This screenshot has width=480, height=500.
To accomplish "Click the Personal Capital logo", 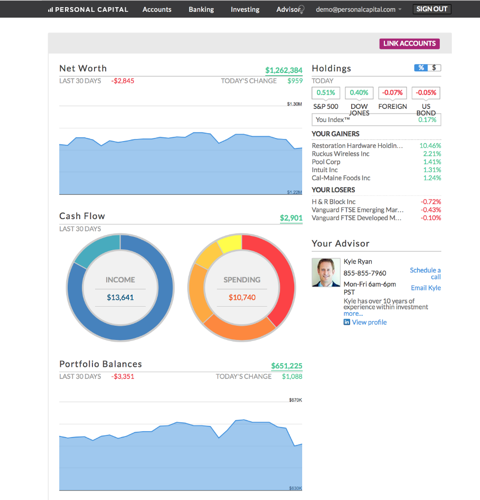I will tap(88, 10).
